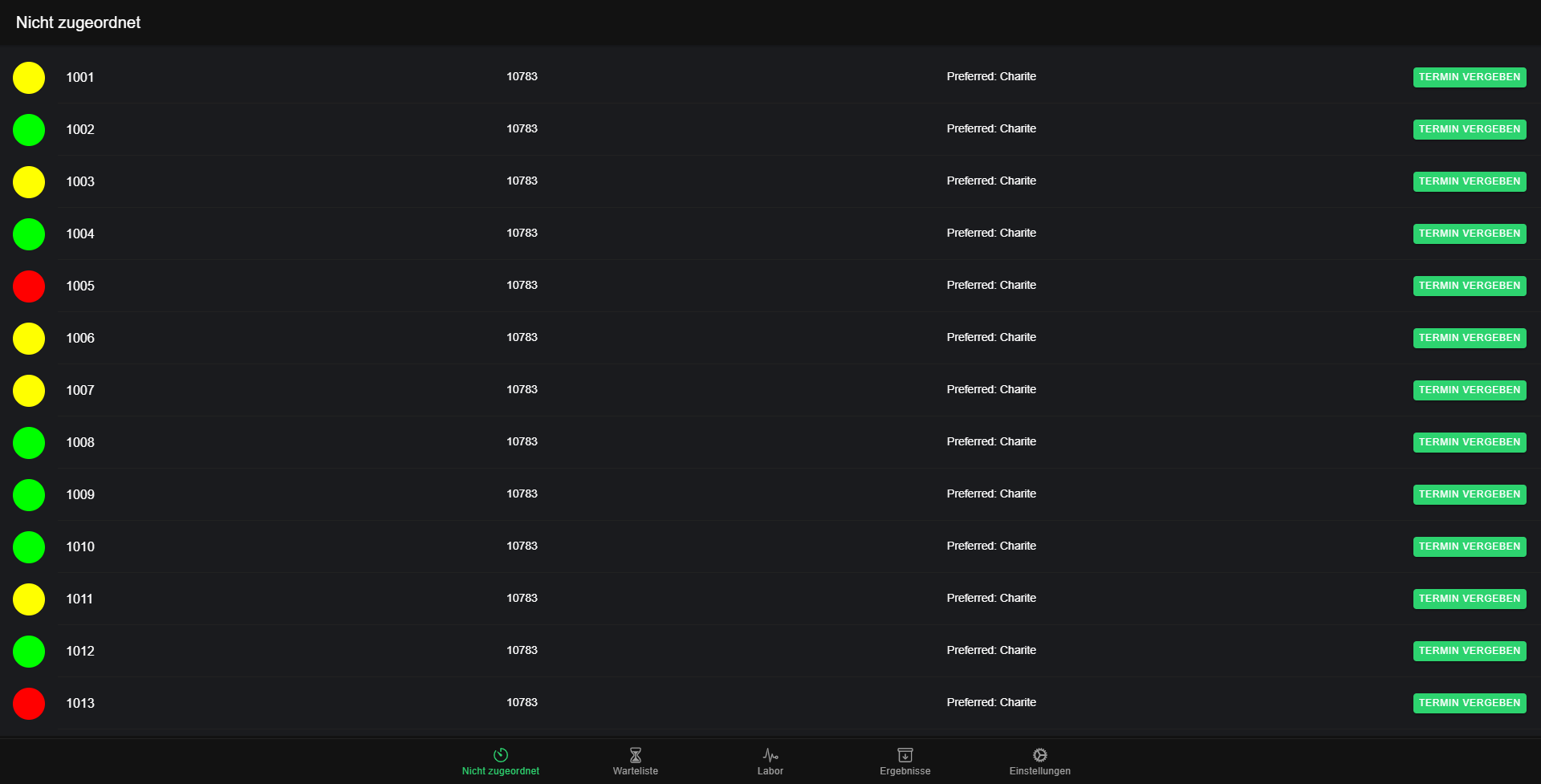Open the Labor pulse icon
This screenshot has height=784, width=1541.
pyautogui.click(x=770, y=755)
